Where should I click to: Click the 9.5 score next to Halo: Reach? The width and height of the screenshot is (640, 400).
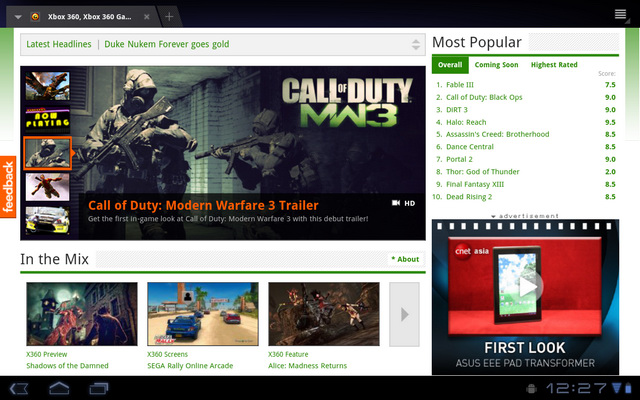point(610,122)
